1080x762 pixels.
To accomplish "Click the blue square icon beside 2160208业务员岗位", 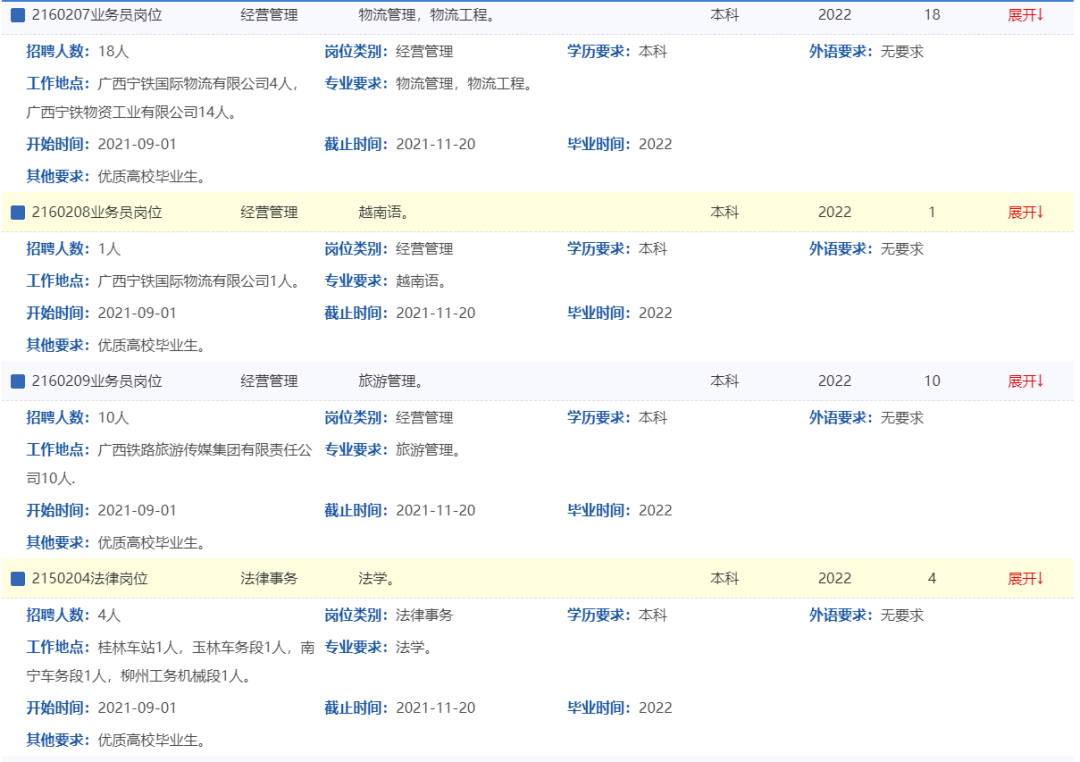I will (x=17, y=212).
